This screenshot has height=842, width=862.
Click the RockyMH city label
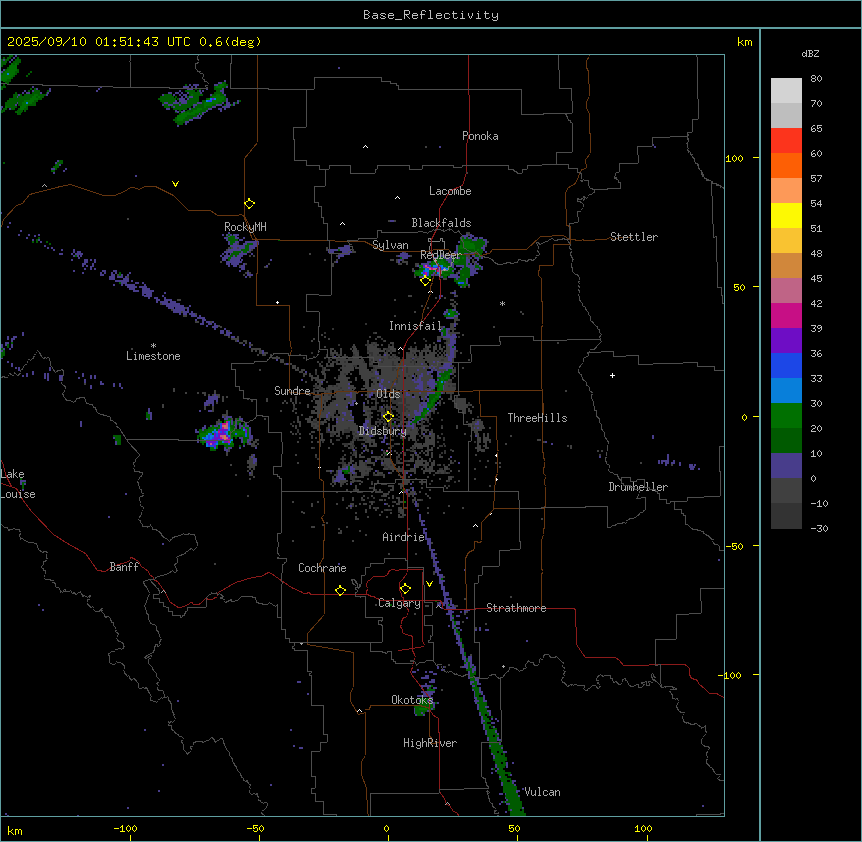click(245, 227)
